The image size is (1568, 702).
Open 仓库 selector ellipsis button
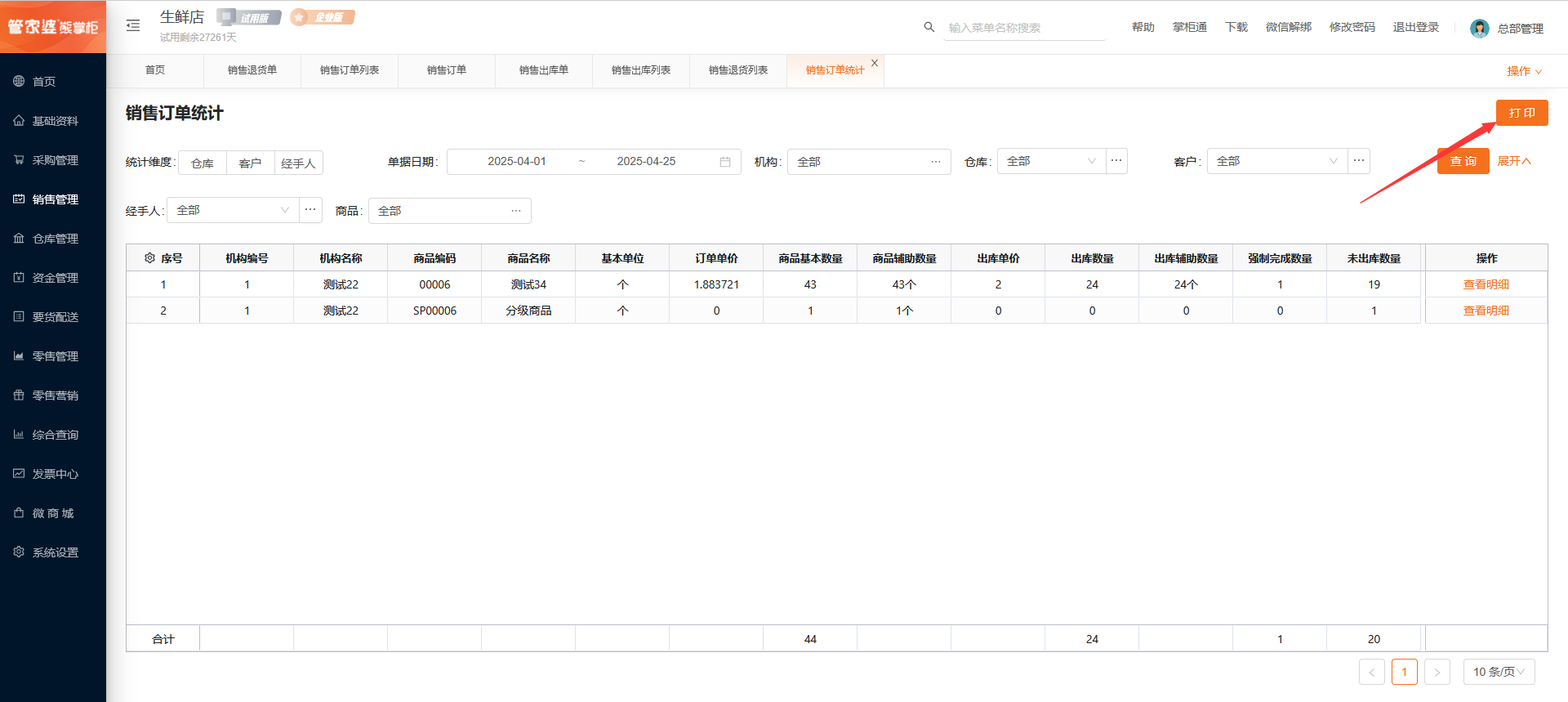pyautogui.click(x=1116, y=161)
